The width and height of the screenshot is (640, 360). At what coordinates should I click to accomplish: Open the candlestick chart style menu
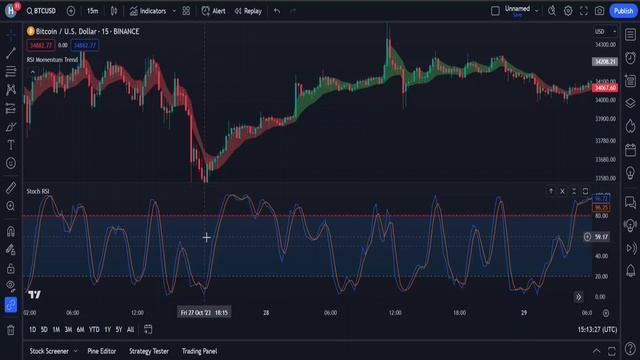click(x=114, y=11)
